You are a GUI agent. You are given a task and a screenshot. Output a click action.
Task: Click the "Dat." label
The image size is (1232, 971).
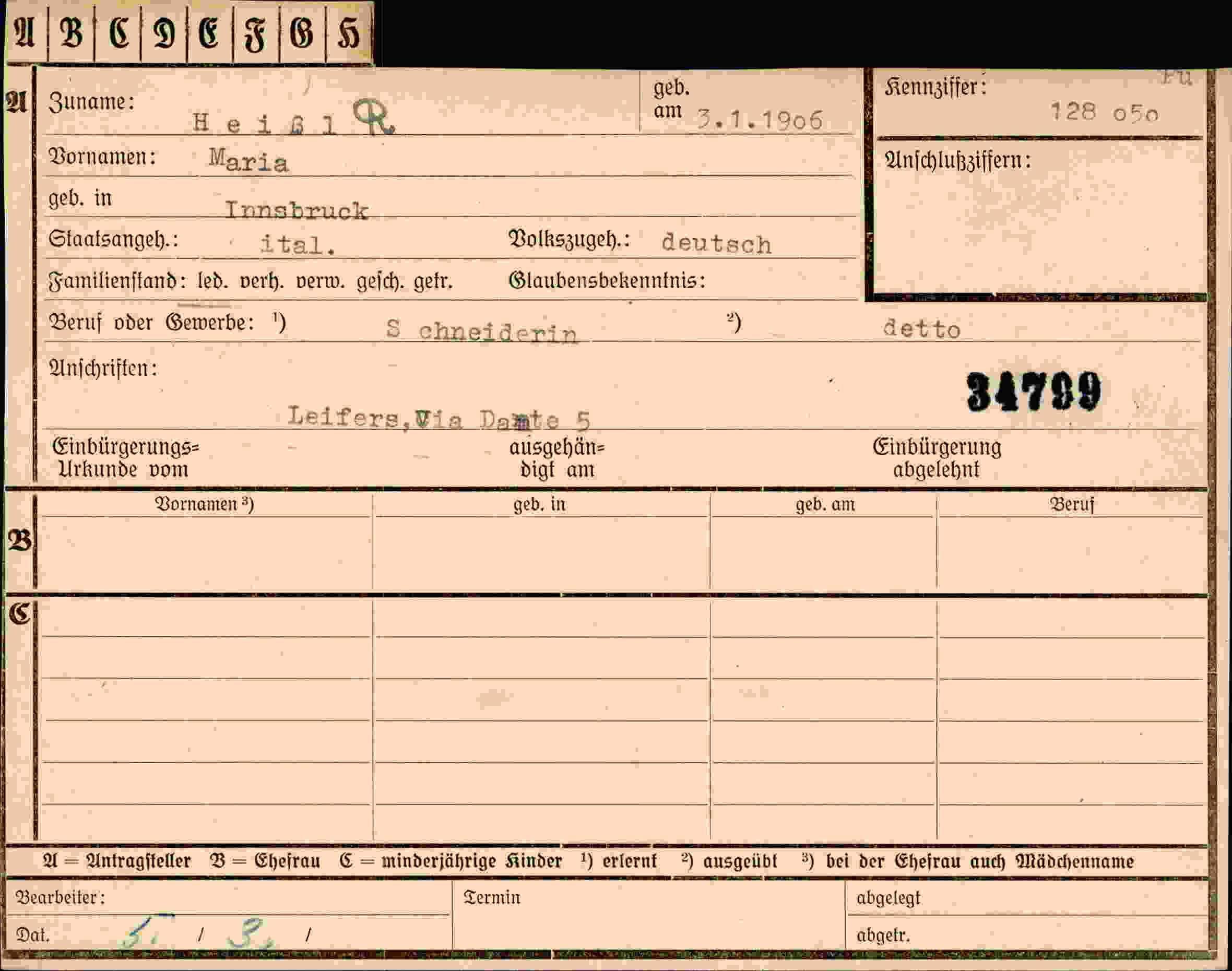click(32, 935)
